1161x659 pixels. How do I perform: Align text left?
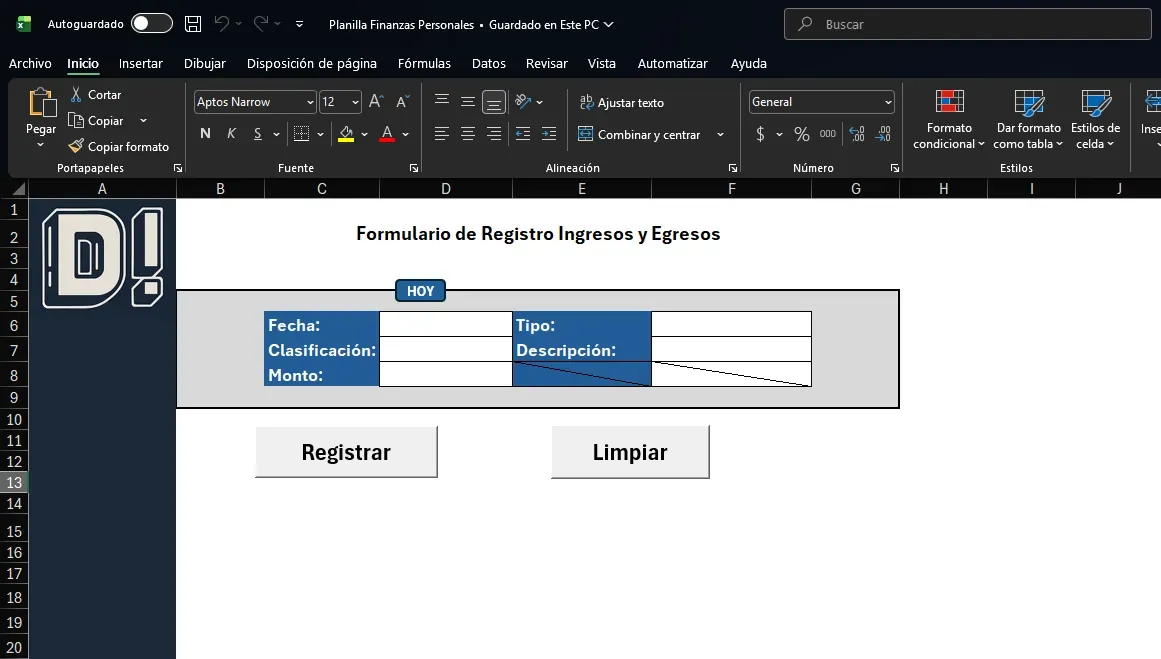point(442,134)
